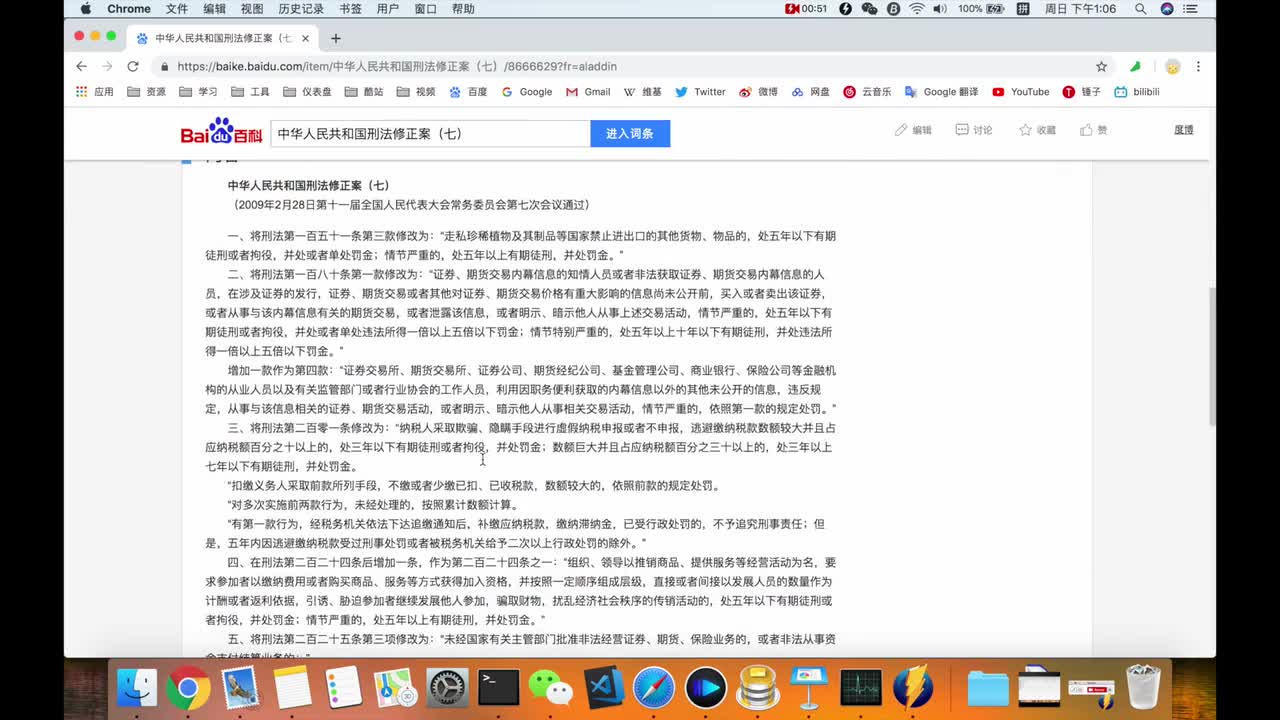Open the 历史记录 menu
The image size is (1280, 720).
[x=301, y=9]
